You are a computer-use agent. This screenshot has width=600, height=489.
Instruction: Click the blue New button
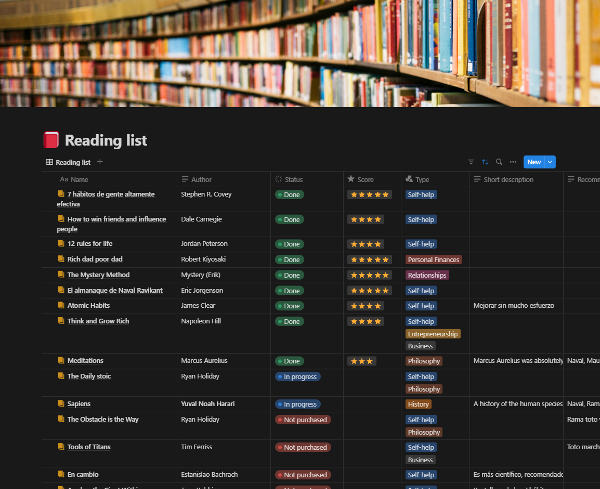click(534, 162)
